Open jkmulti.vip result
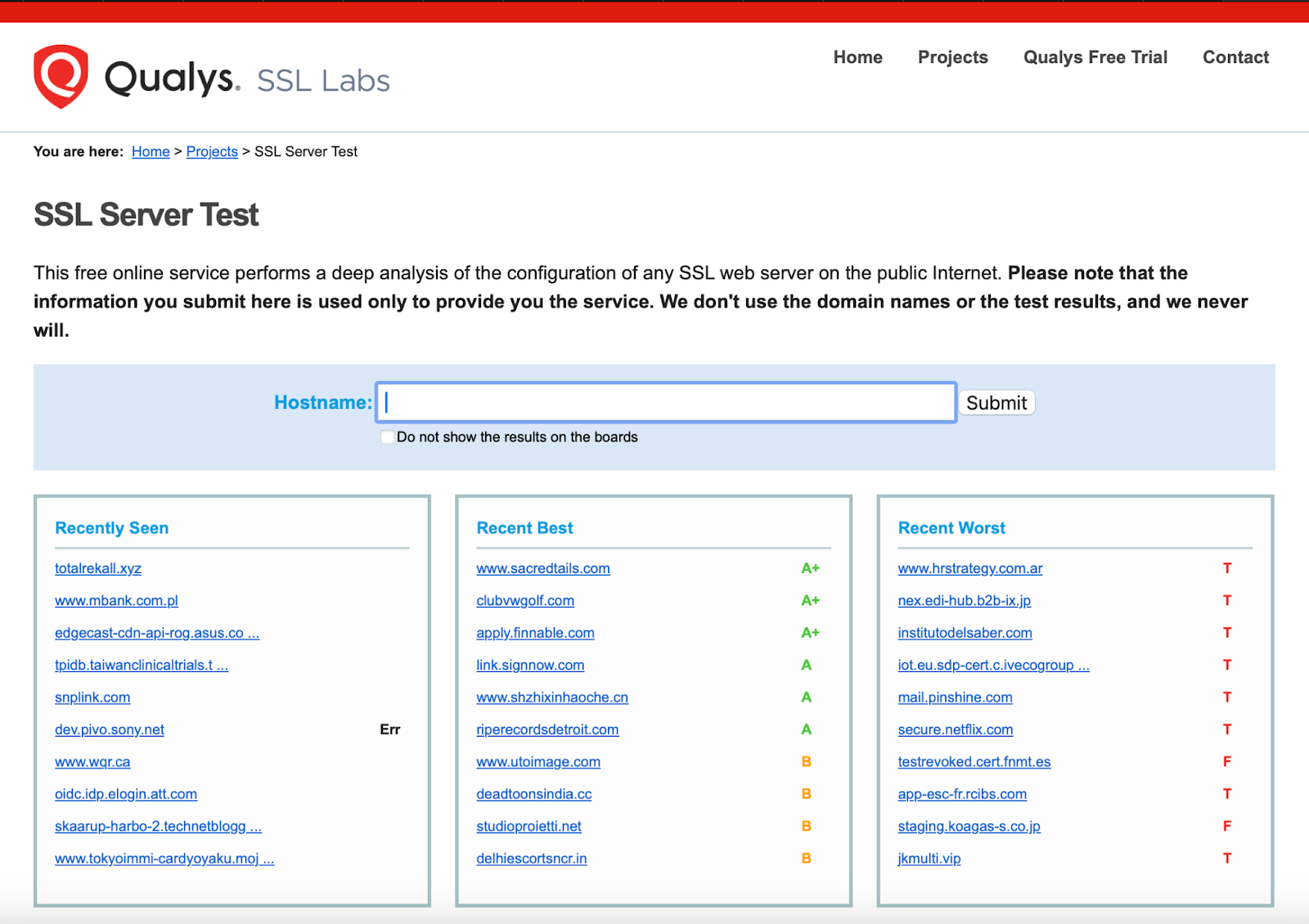Screen dimensions: 1309x924 point(929,859)
